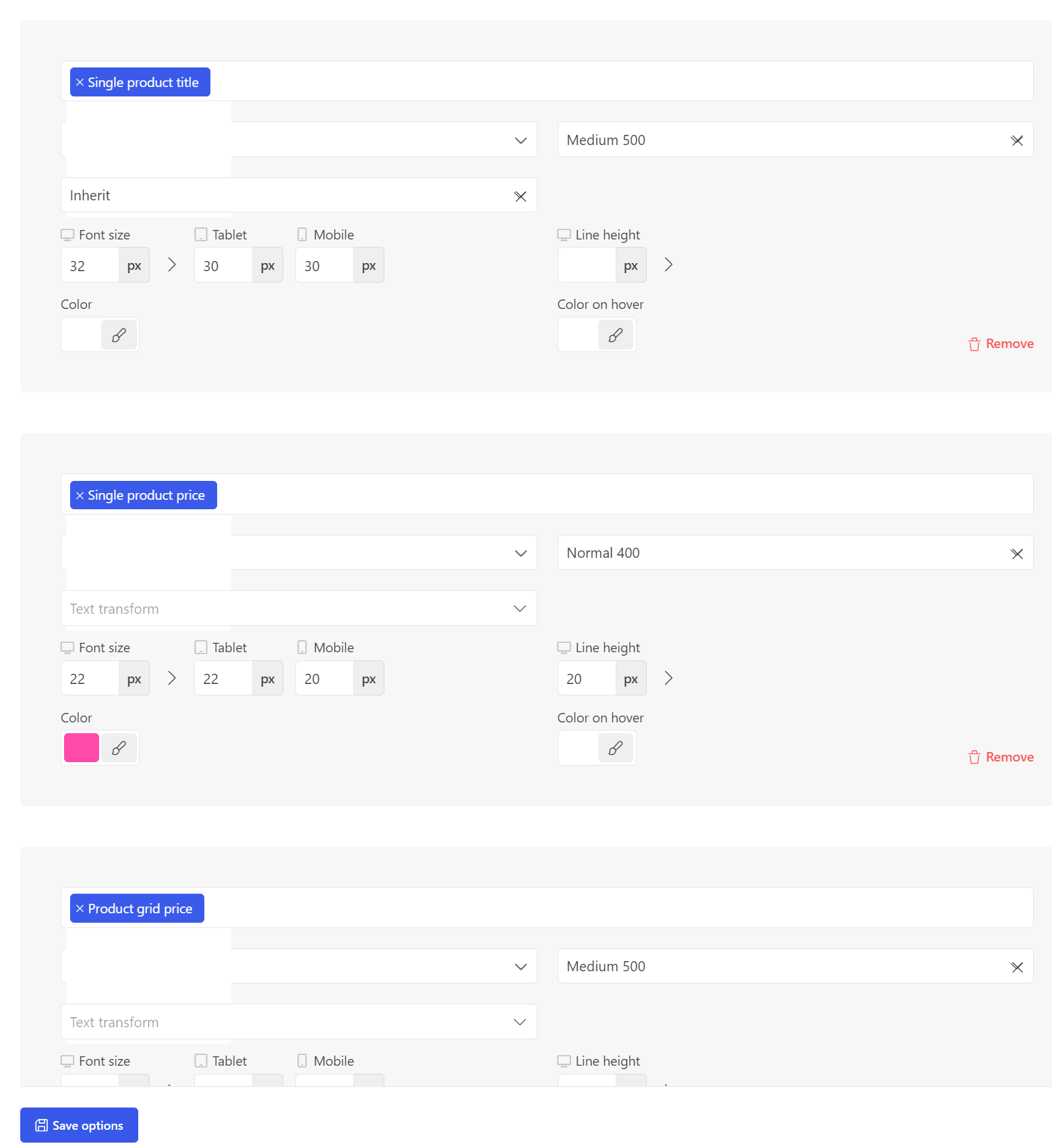Open Color on hover picker for Single product price
The height and width of the screenshot is (1148, 1052).
pyautogui.click(x=616, y=748)
